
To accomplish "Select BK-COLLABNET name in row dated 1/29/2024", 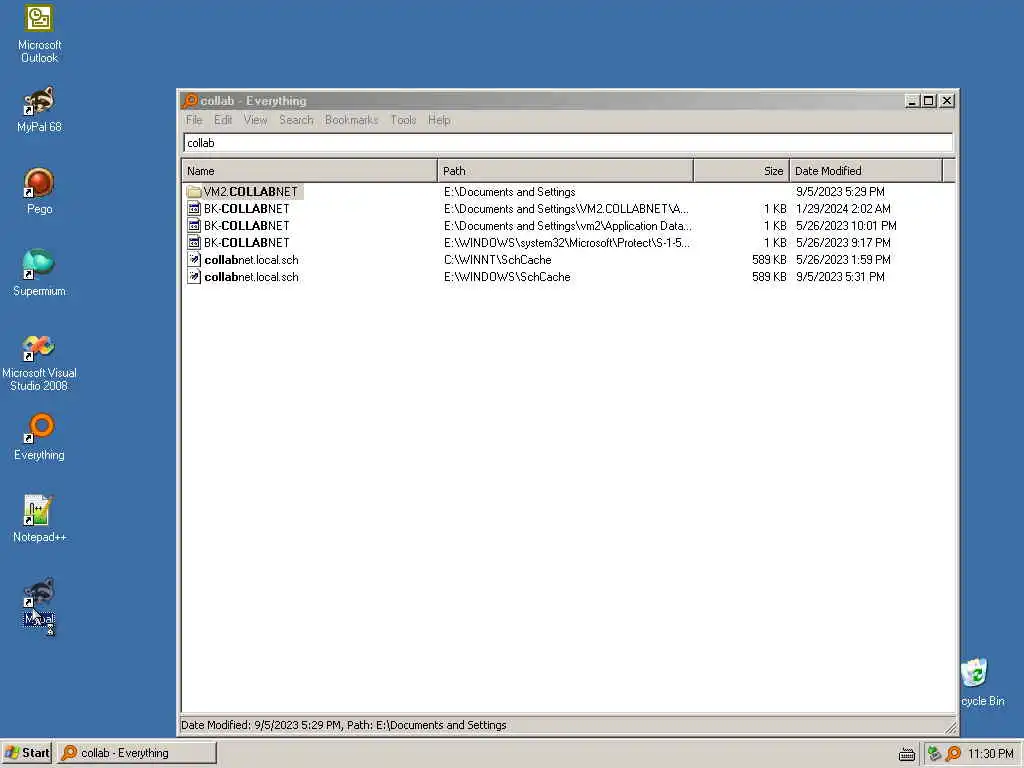I will point(246,208).
